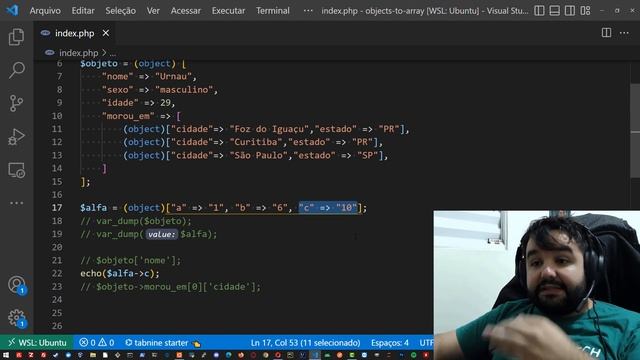Click the "Curitiba" string on line 12
640x360 pixels.
tap(256, 142)
